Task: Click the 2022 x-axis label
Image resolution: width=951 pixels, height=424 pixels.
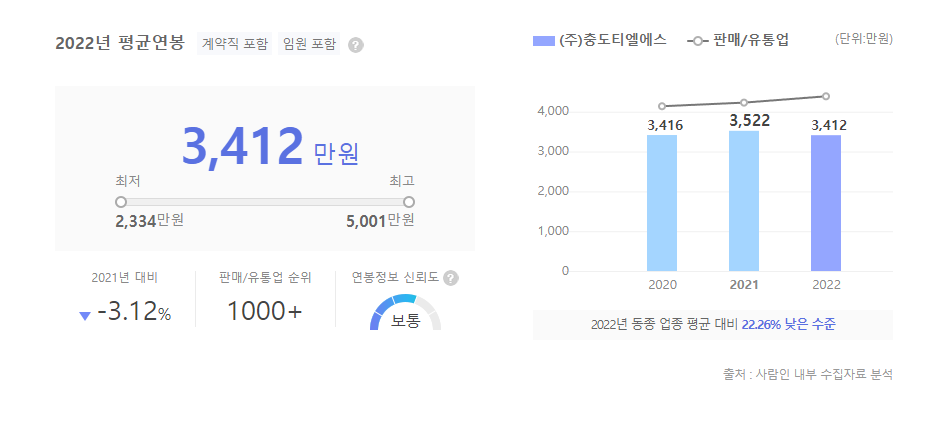Action: [x=825, y=284]
